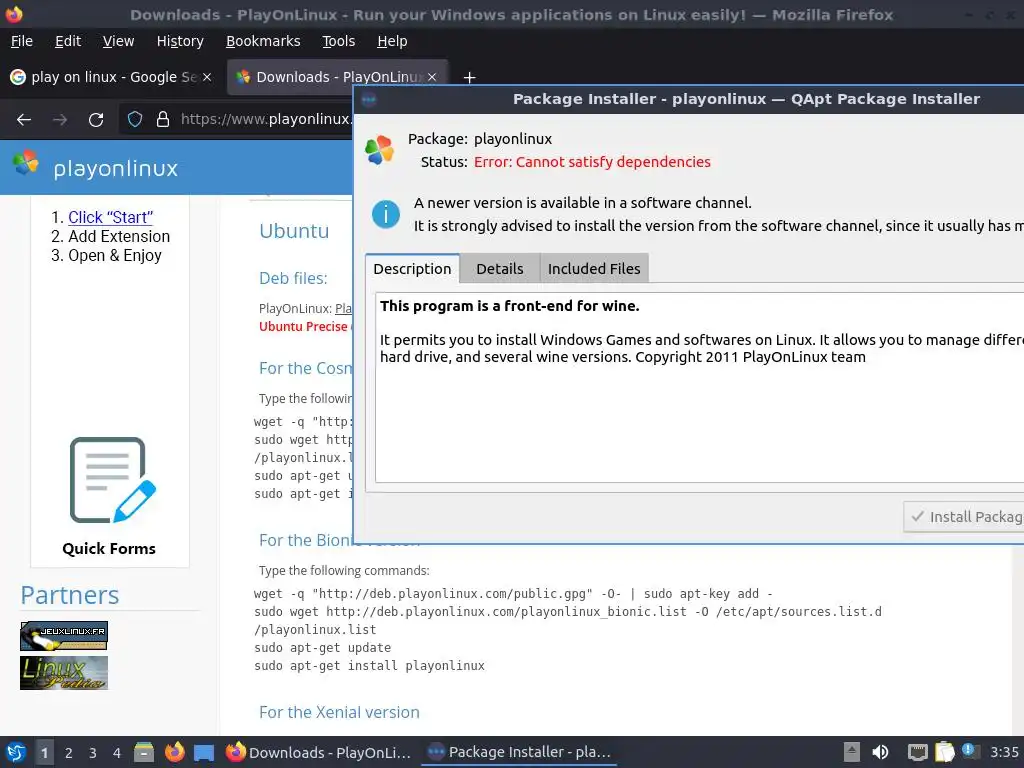This screenshot has height=768, width=1024.
Task: Open the Help menu in Firefox
Action: pyautogui.click(x=392, y=41)
